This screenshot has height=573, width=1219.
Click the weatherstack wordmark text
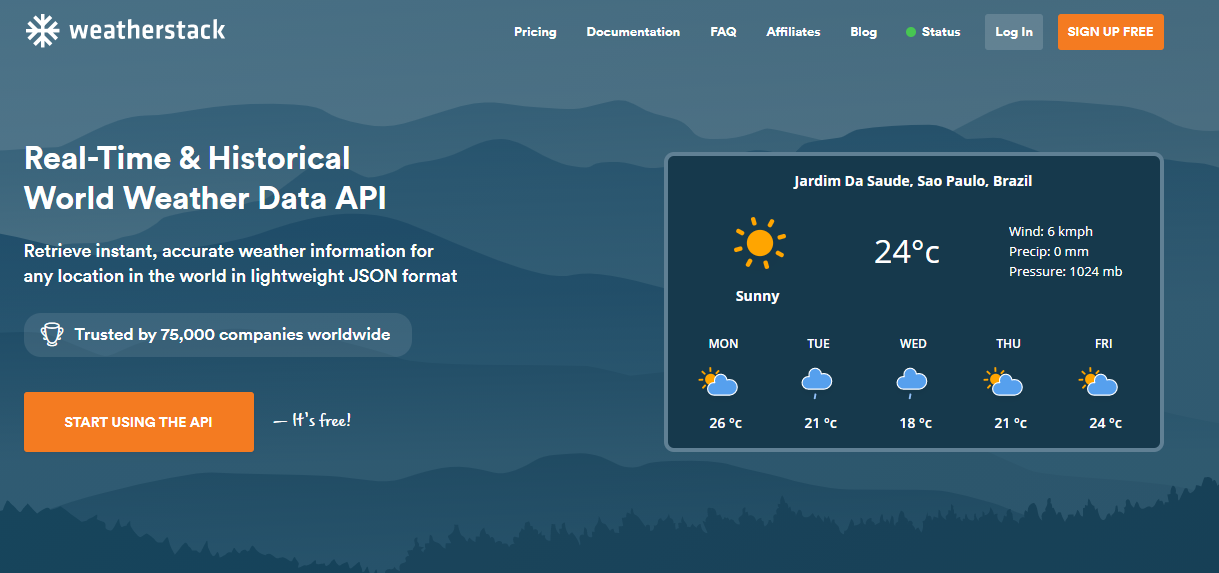147,31
